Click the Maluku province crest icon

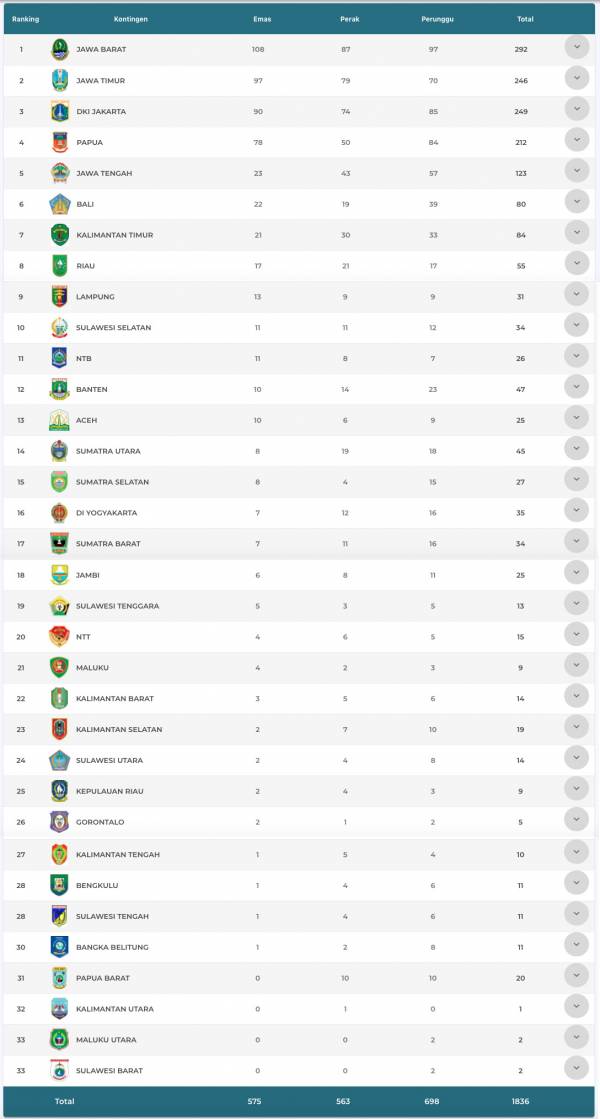60,667
